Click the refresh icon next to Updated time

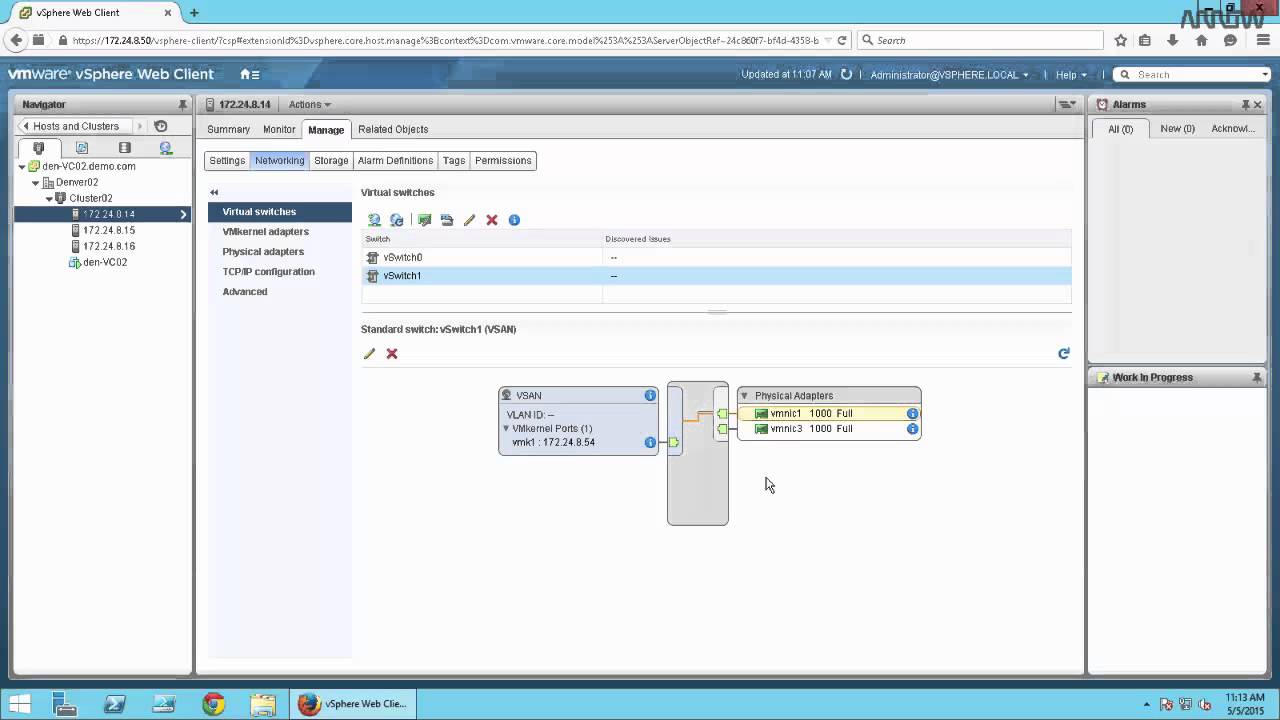click(x=847, y=74)
